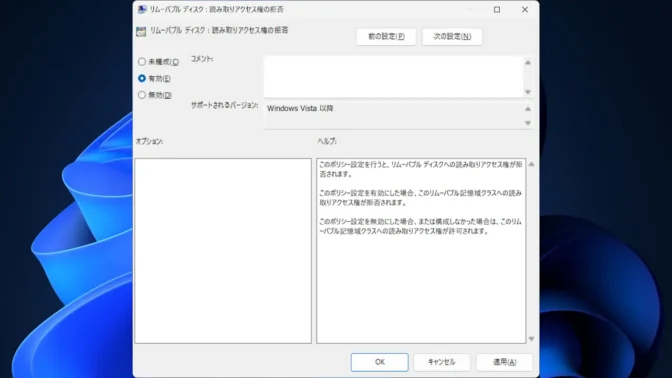The width and height of the screenshot is (672, 378).
Task: Click comment box scroll down arrow
Action: point(528,92)
